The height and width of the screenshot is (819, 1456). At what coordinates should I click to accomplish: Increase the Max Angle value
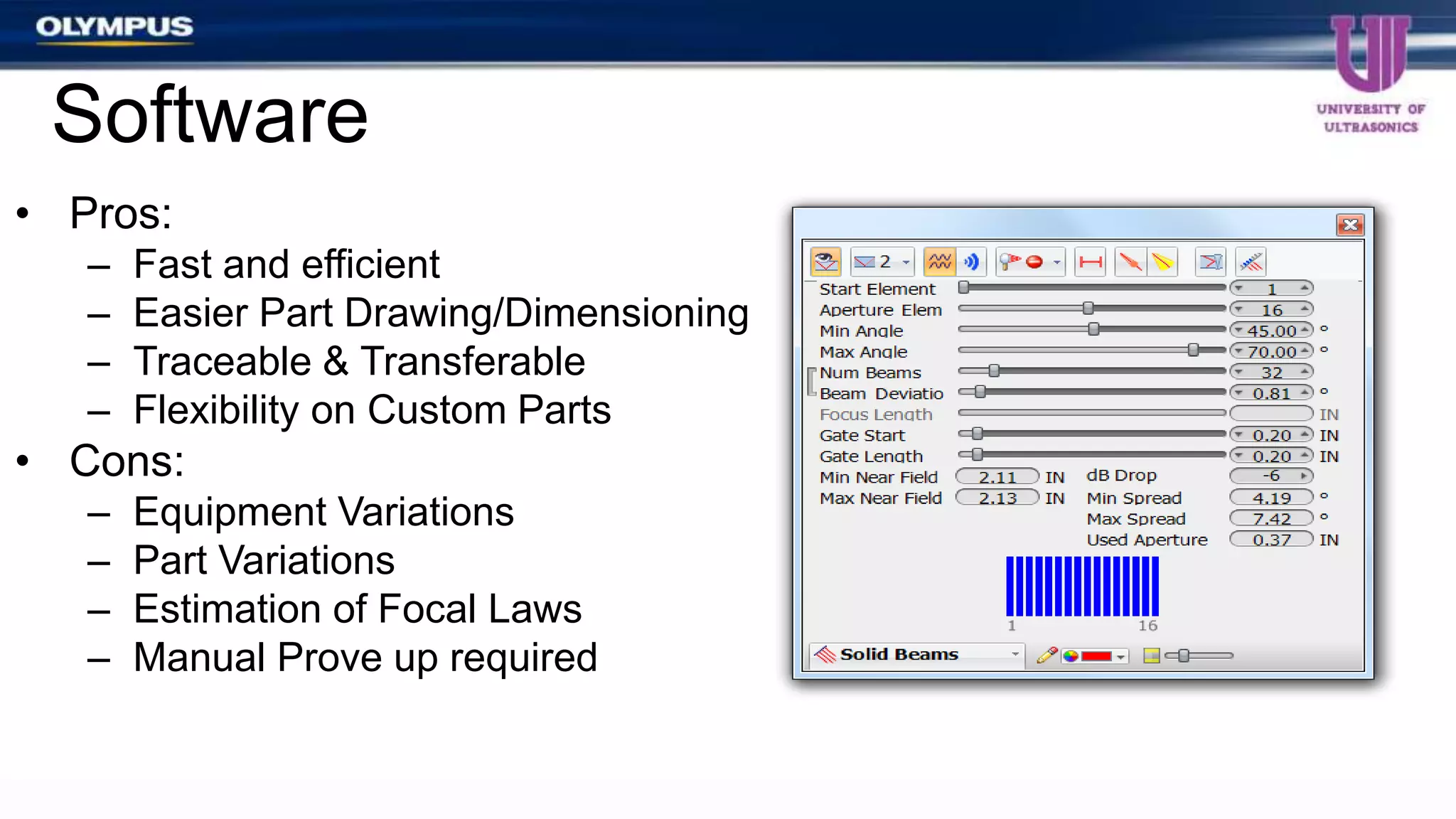click(x=1304, y=350)
